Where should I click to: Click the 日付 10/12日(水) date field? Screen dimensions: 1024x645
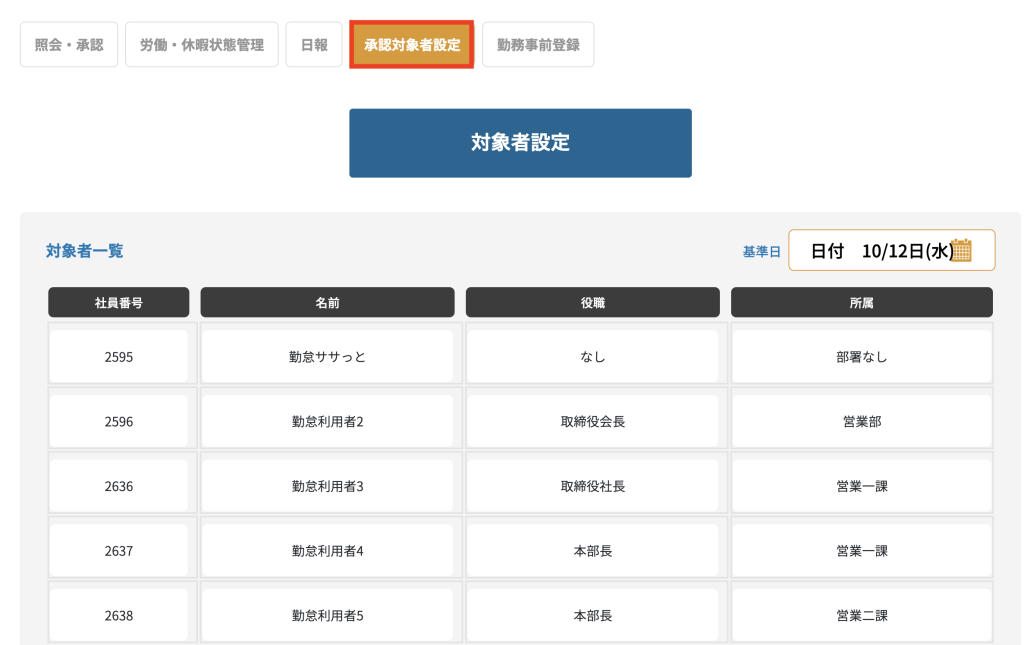tap(891, 250)
